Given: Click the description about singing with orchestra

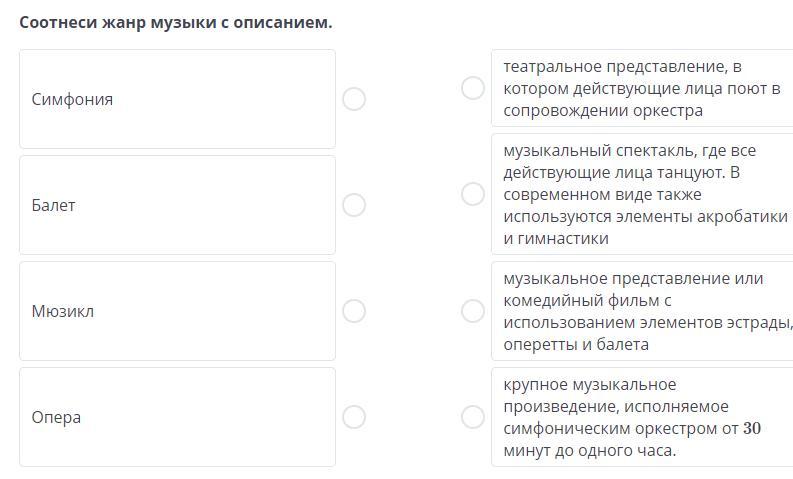Looking at the screenshot, I should click(640, 88).
